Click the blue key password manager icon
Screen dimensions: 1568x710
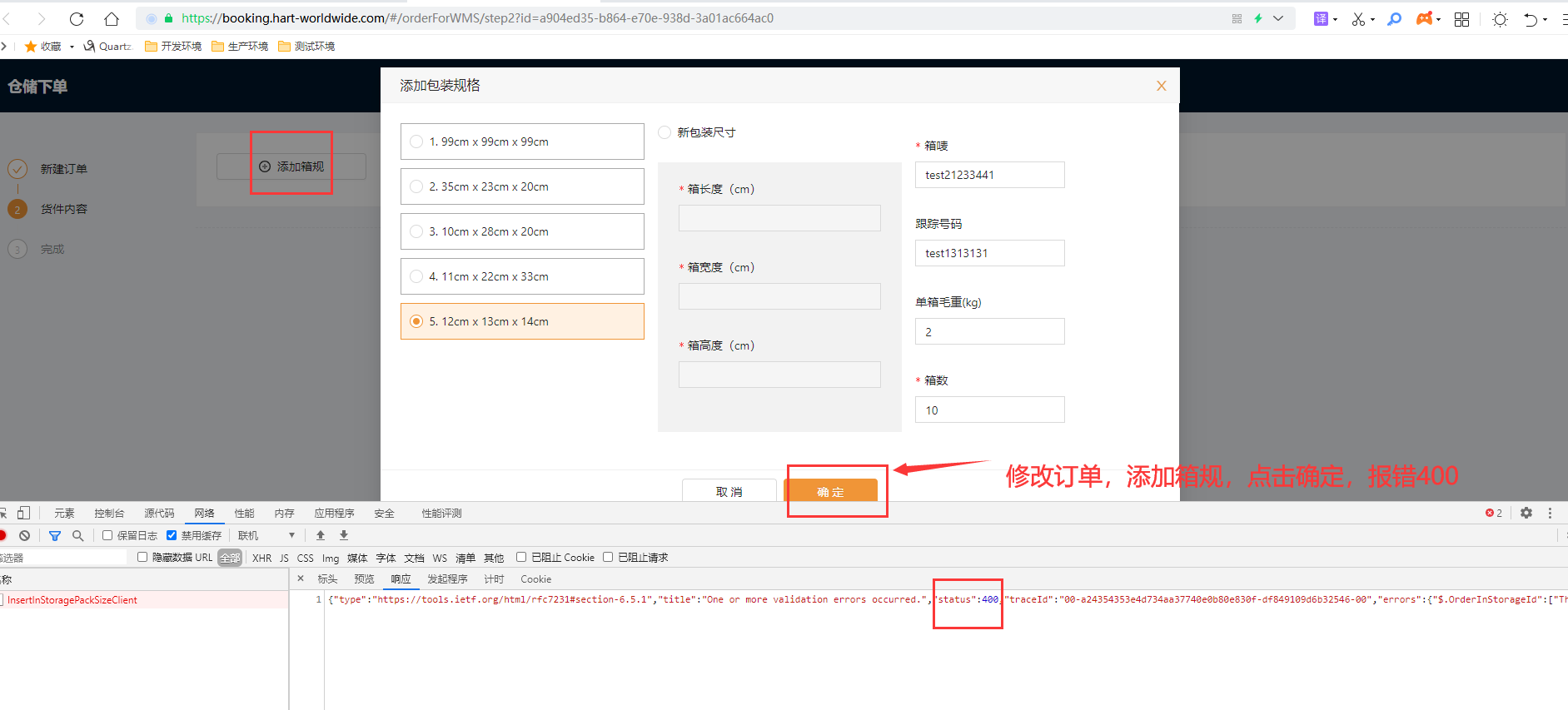tap(1394, 18)
